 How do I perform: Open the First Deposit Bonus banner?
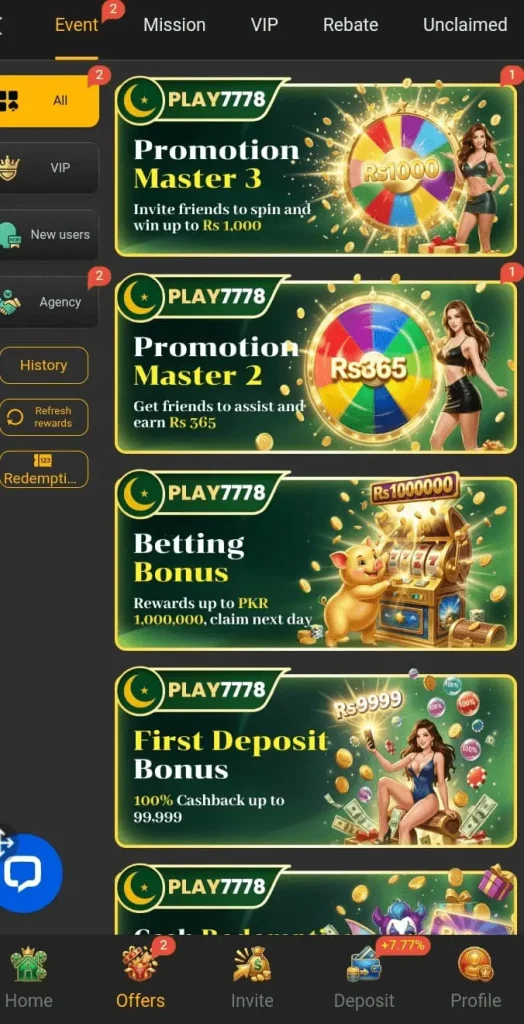pyautogui.click(x=316, y=758)
